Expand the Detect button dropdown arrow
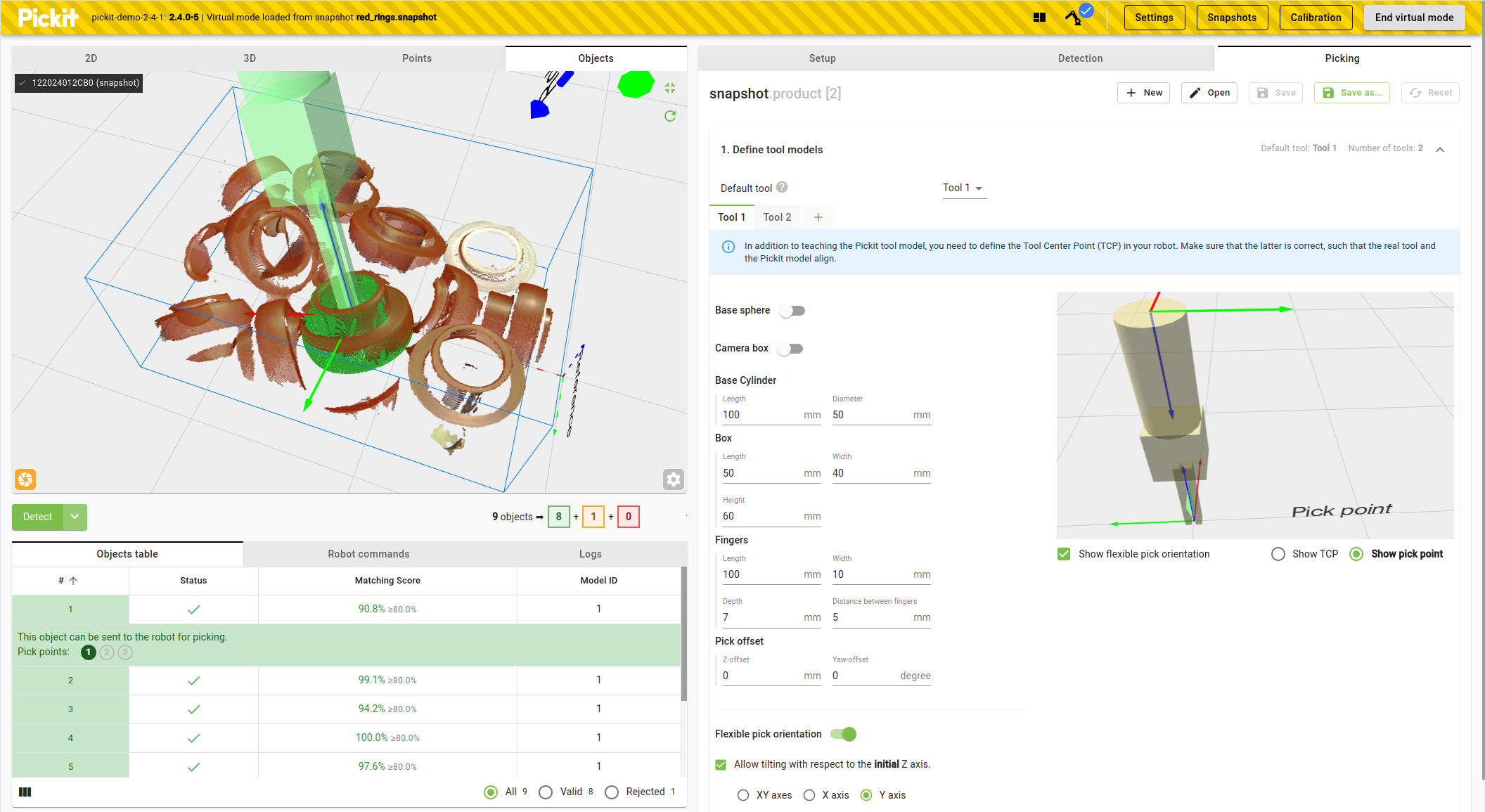The height and width of the screenshot is (812, 1485). 75,517
